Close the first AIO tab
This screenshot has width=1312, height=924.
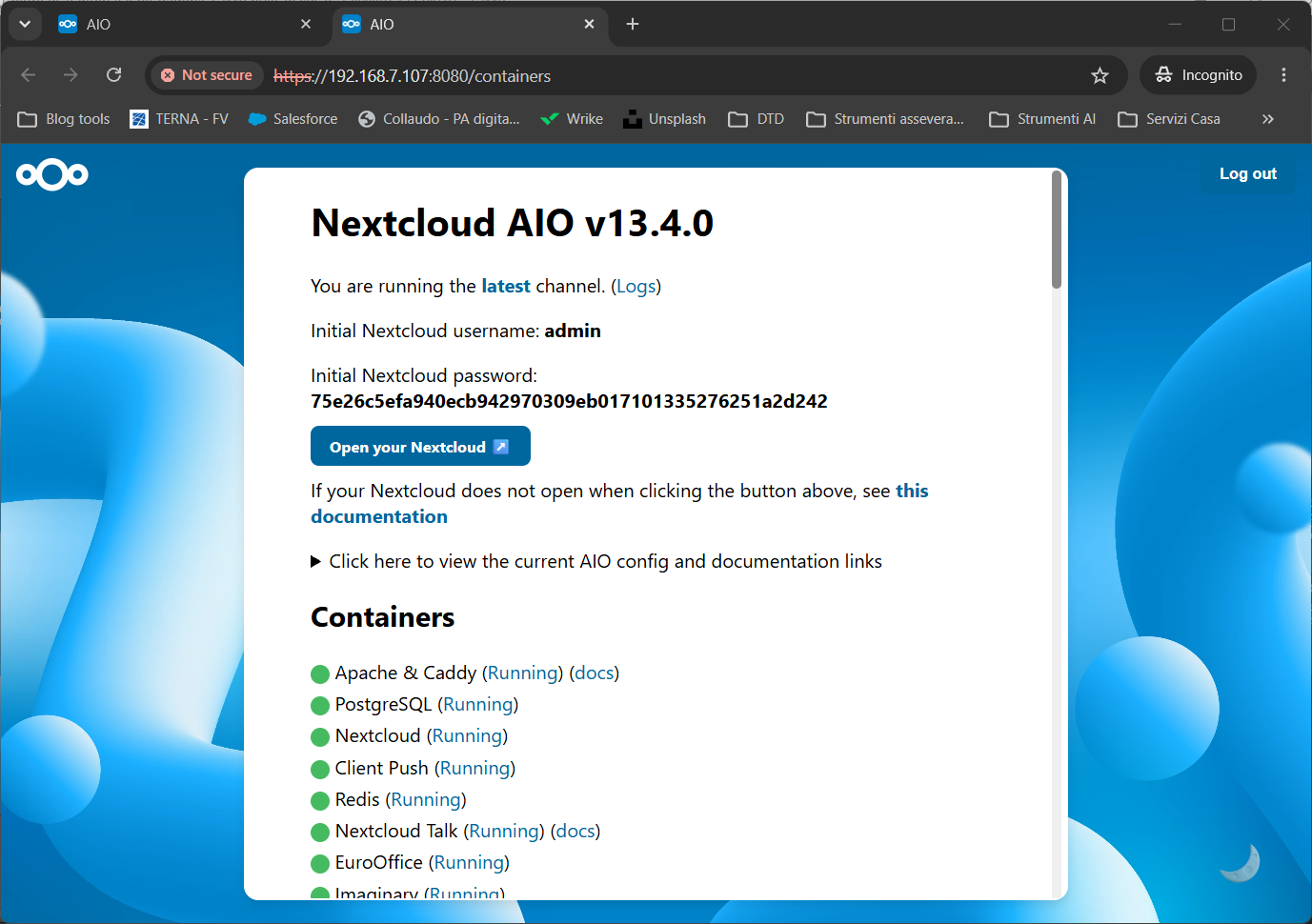(306, 24)
